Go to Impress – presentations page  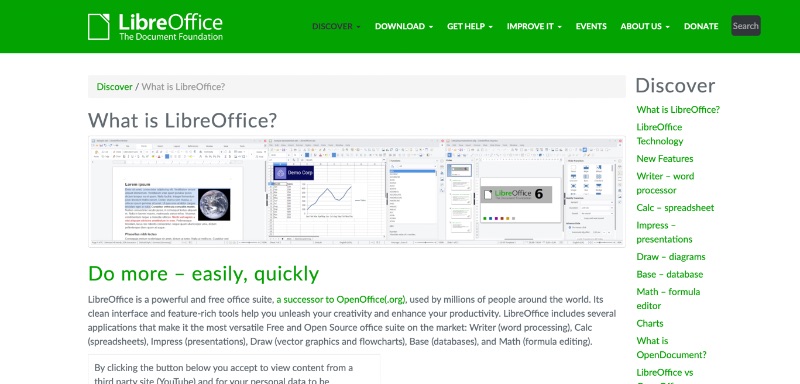tap(664, 232)
